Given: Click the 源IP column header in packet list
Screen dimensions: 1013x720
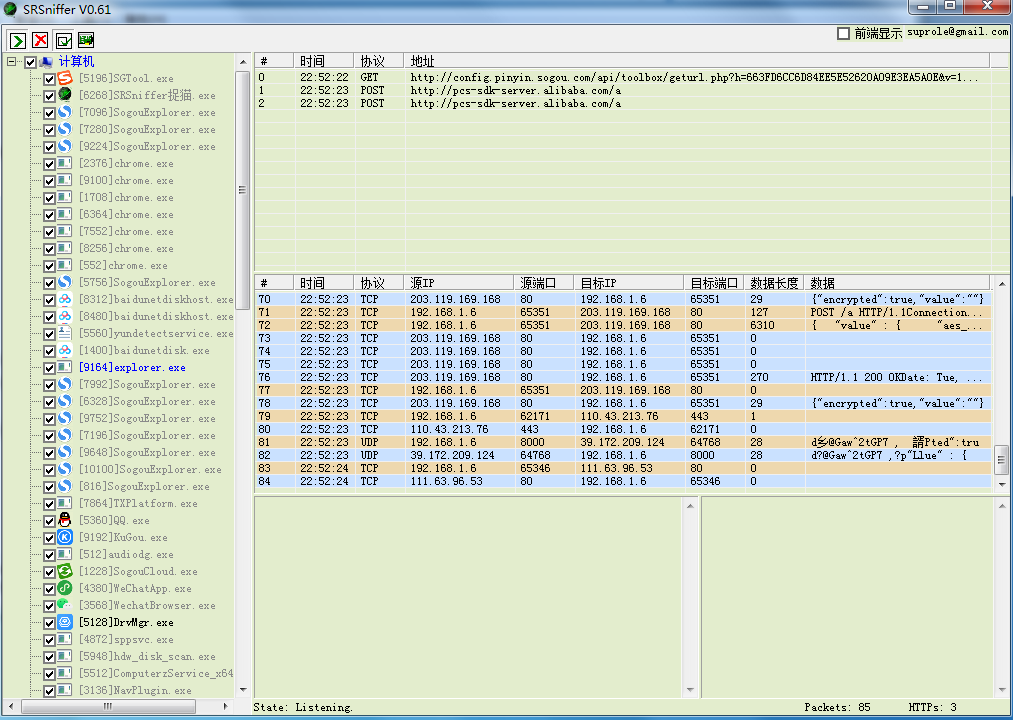Looking at the screenshot, I should [459, 283].
